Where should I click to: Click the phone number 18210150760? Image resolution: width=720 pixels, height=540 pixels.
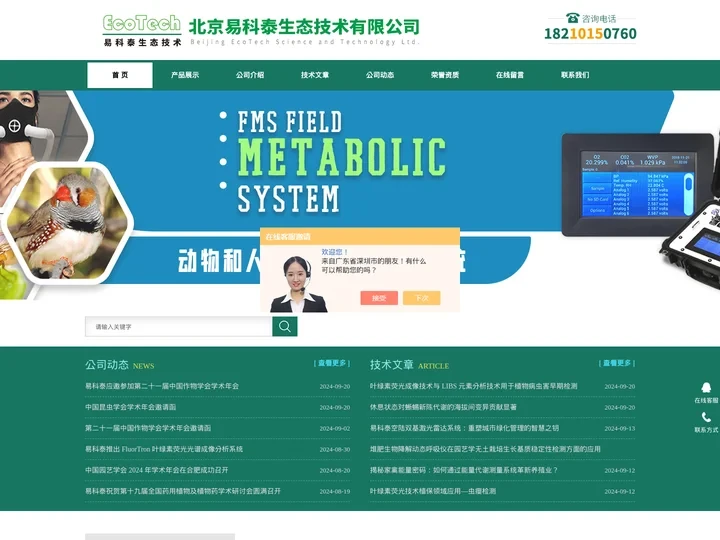590,34
